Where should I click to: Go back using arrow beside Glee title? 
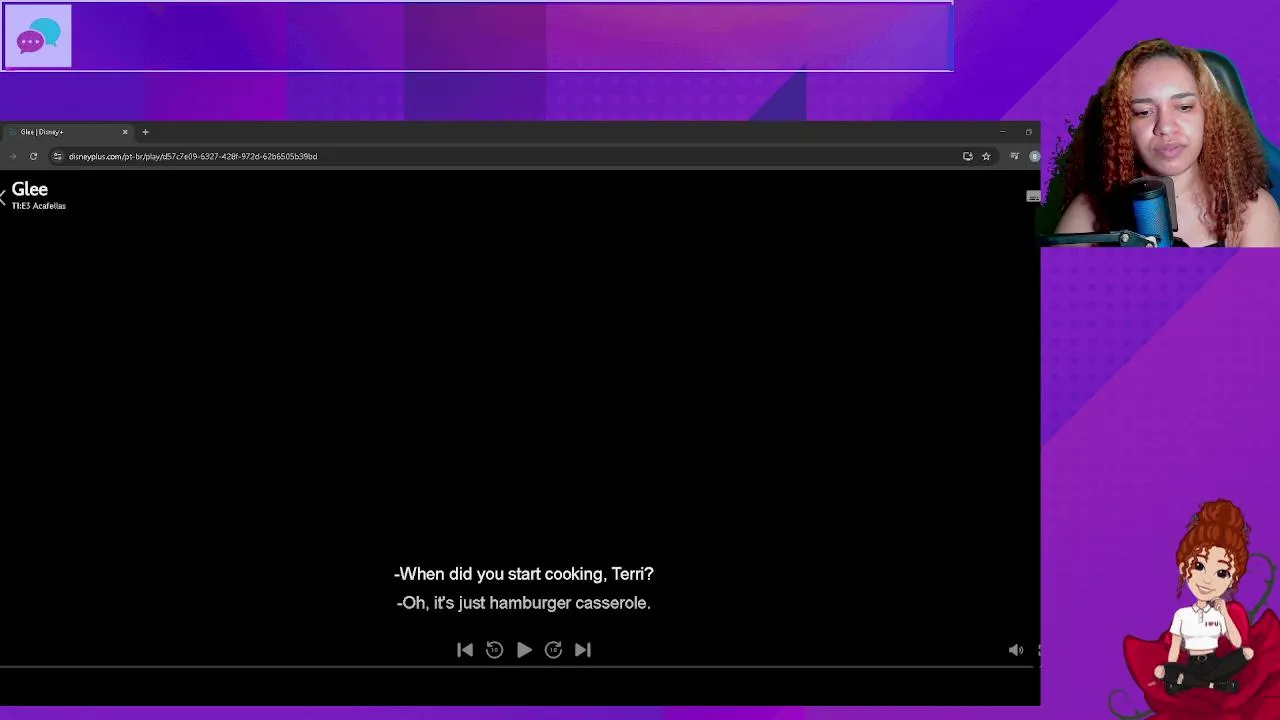pyautogui.click(x=3, y=197)
